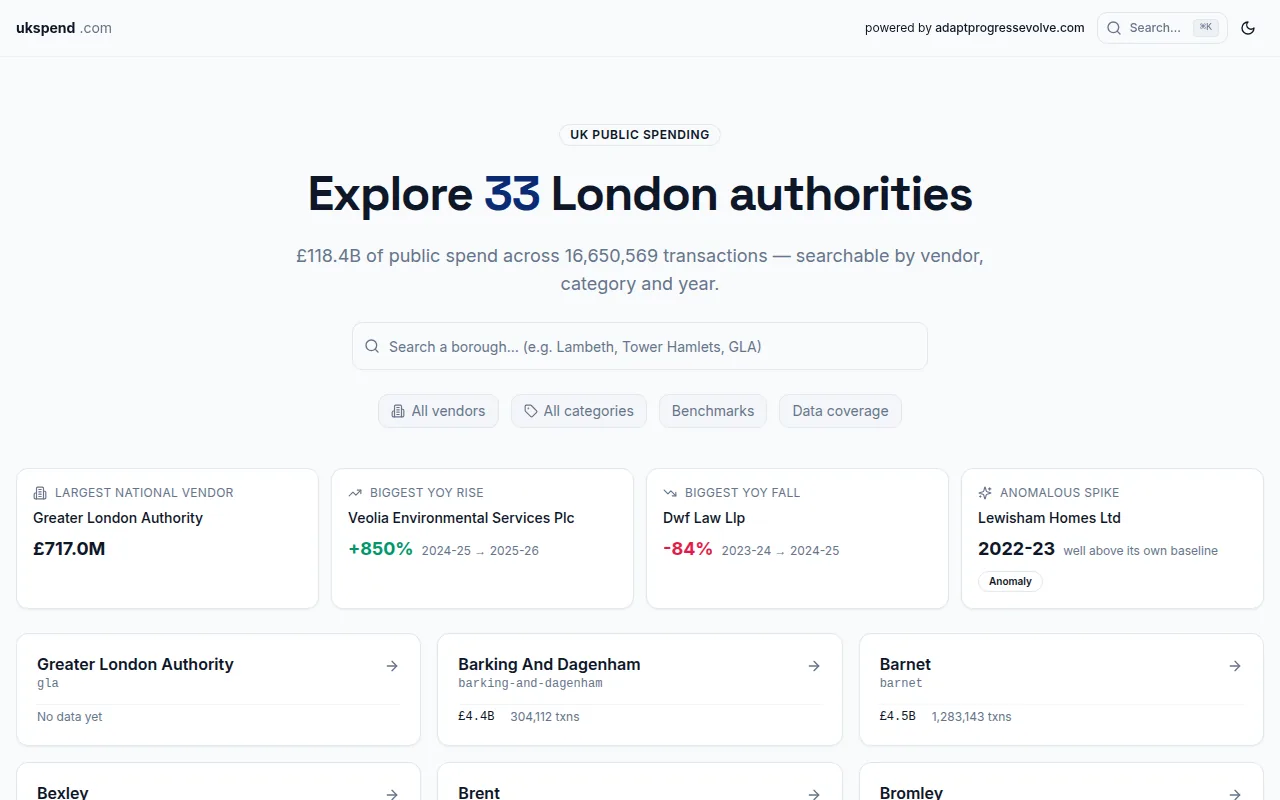
Task: Select Barking And Dagenham title
Action: point(549,664)
